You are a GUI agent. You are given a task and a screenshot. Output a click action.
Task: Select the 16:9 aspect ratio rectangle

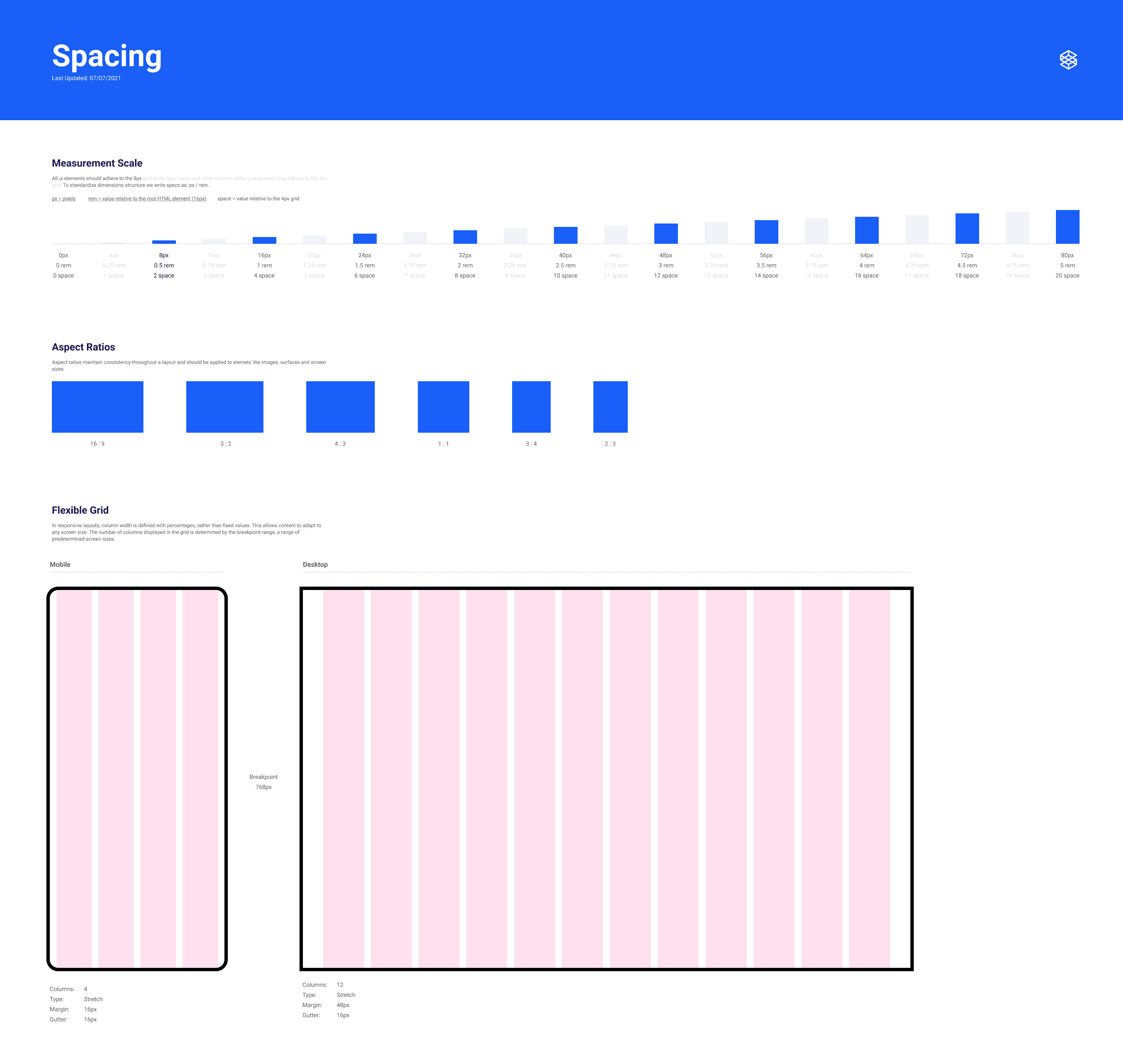(x=97, y=407)
